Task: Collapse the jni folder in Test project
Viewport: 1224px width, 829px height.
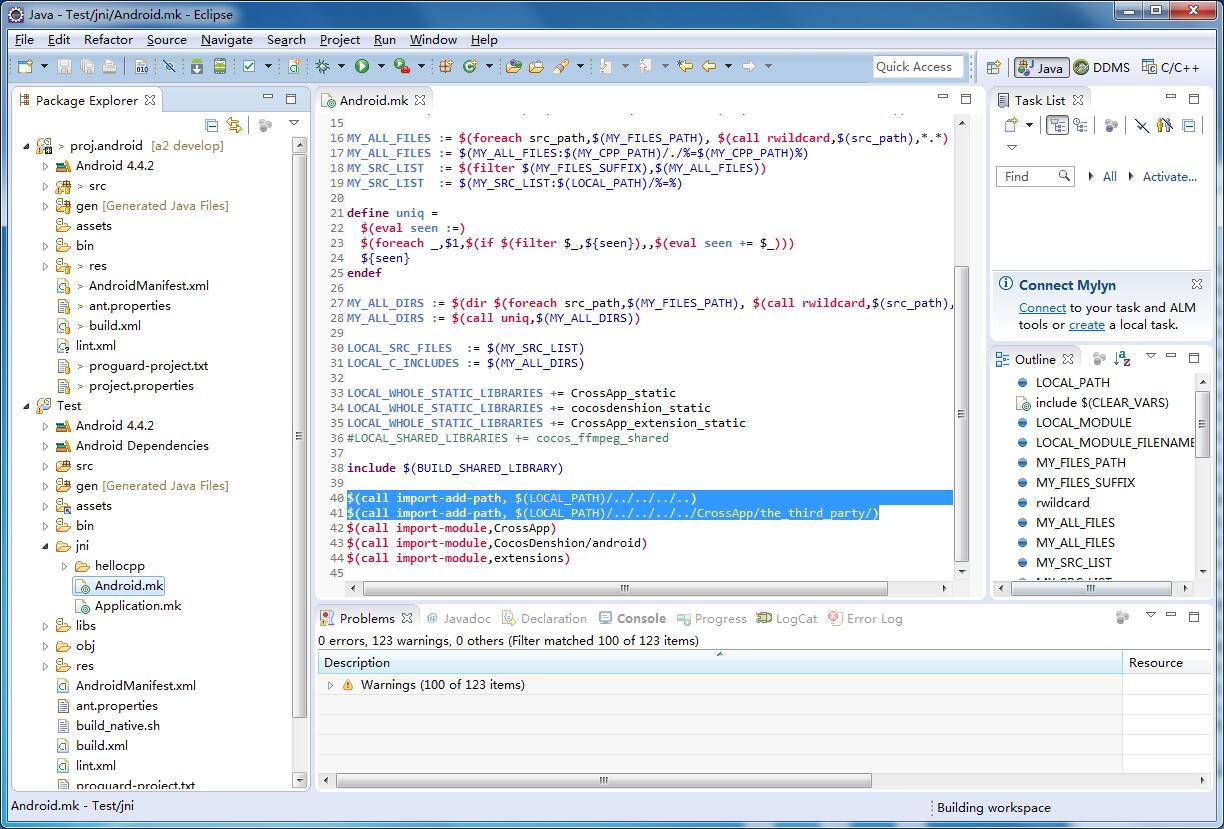Action: pos(46,546)
